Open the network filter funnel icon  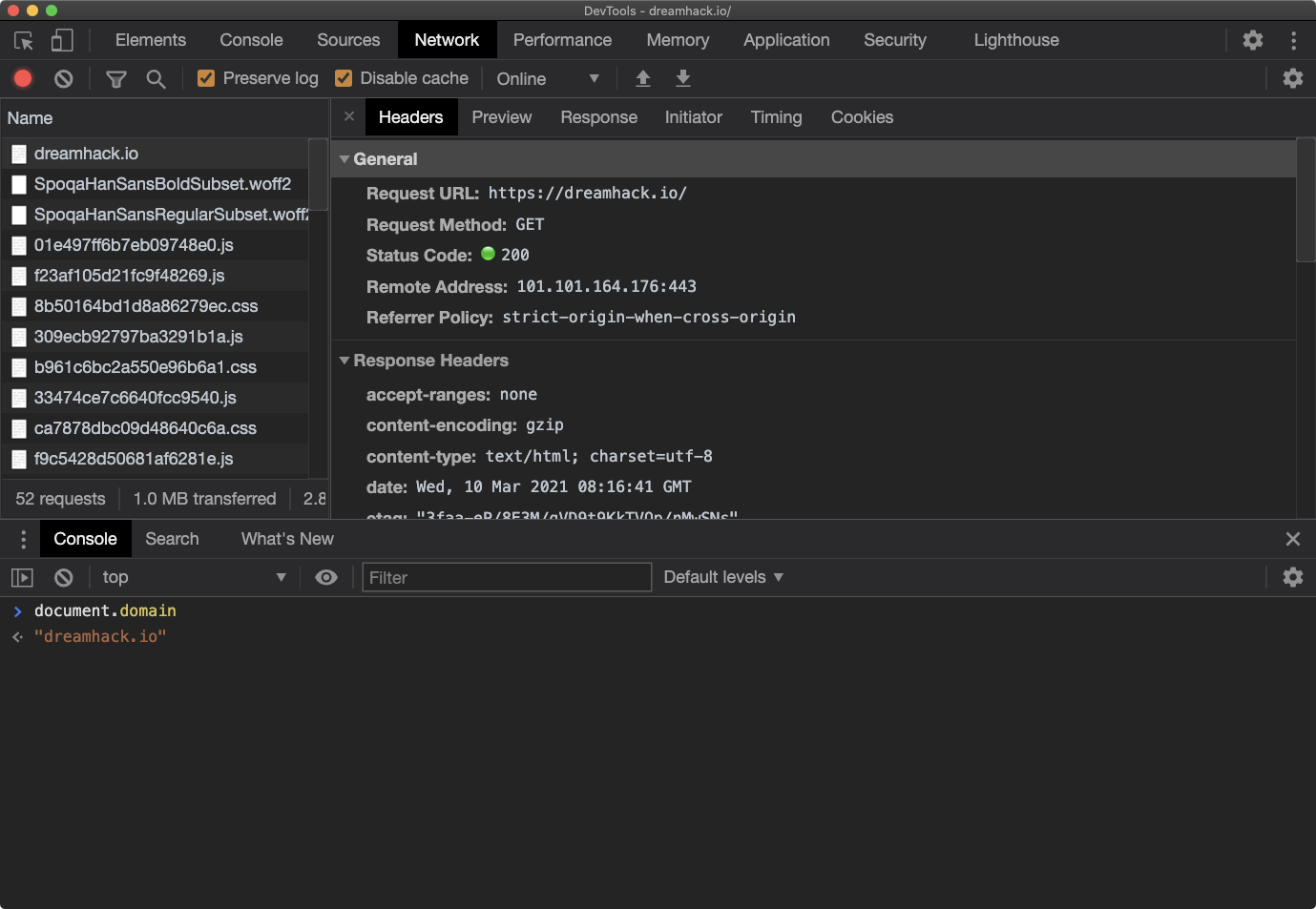coord(116,78)
